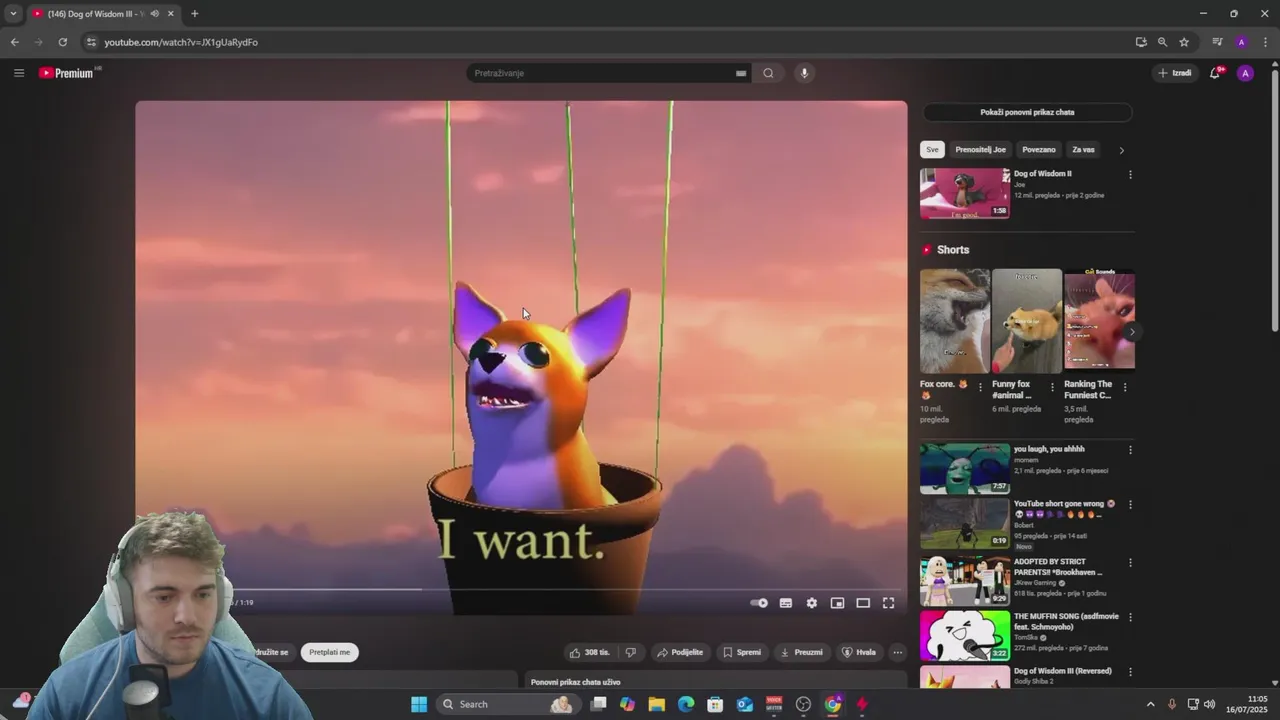This screenshot has width=1280, height=720.
Task: Click Pokaži ponovni prikaz chata button
Action: (x=1027, y=112)
